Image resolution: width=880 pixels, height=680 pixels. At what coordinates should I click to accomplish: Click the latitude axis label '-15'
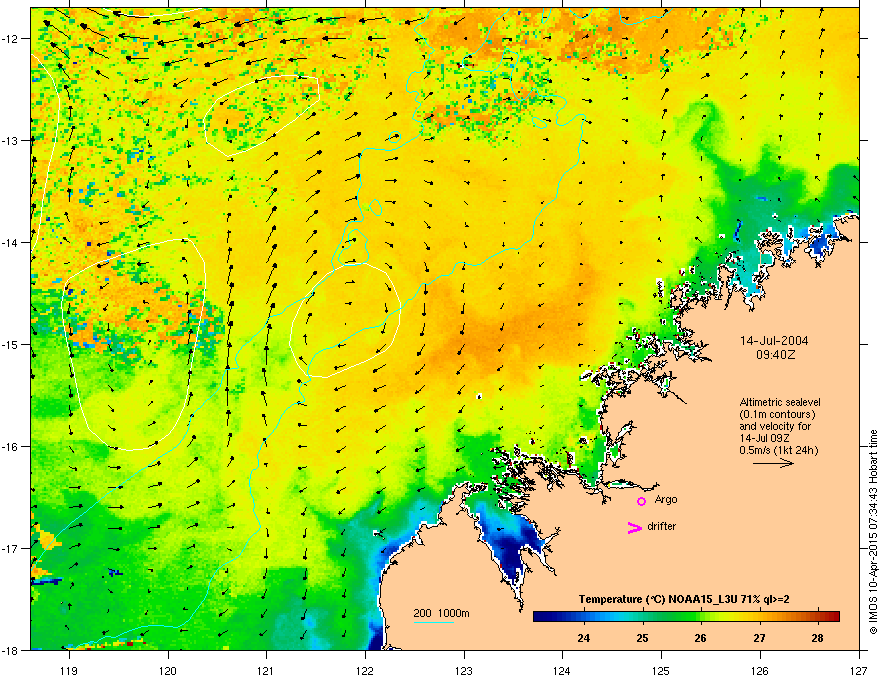pyautogui.click(x=10, y=344)
